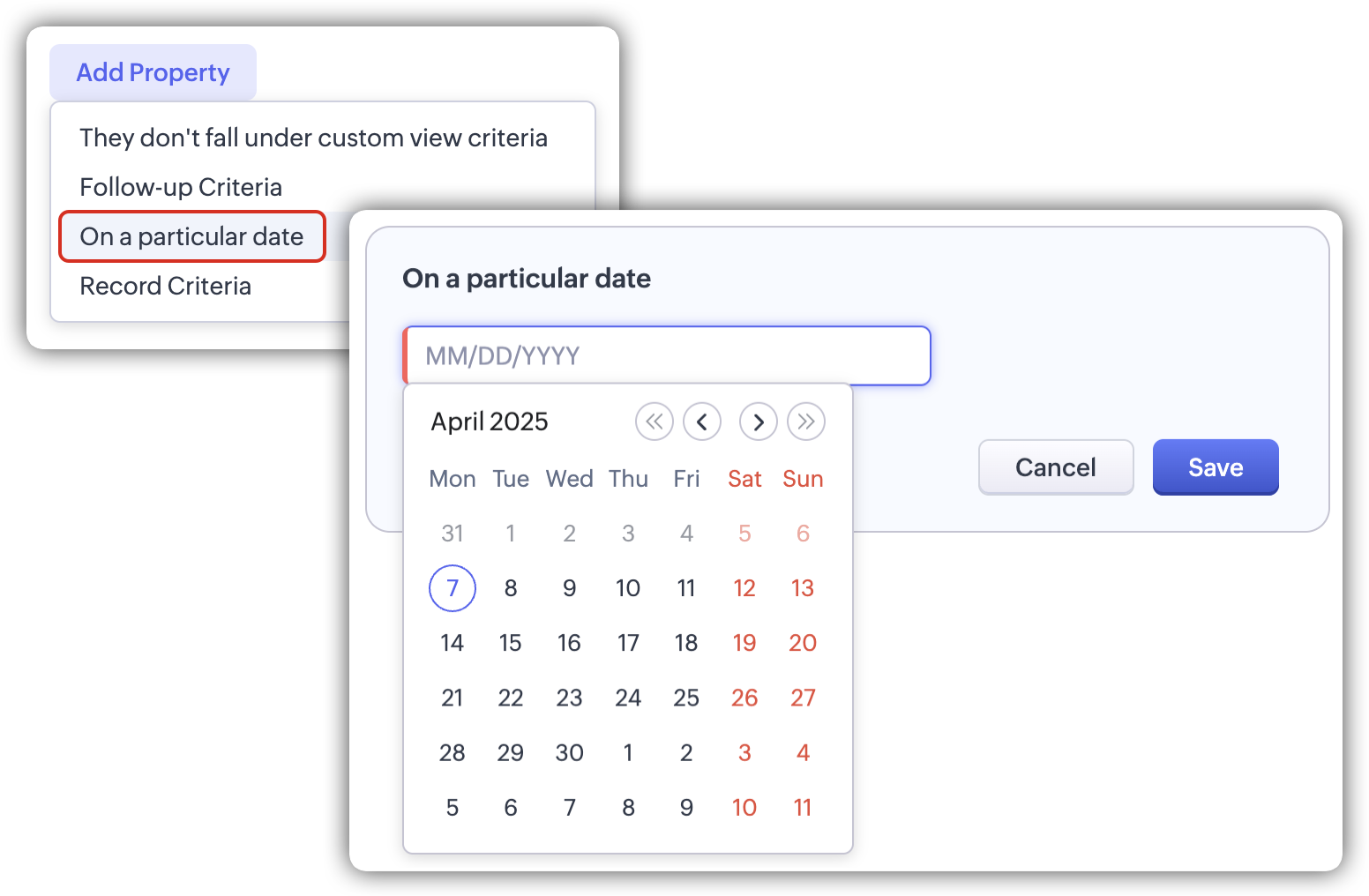Image resolution: width=1369 pixels, height=896 pixels.
Task: Go to previous month in calendar
Action: 702,422
